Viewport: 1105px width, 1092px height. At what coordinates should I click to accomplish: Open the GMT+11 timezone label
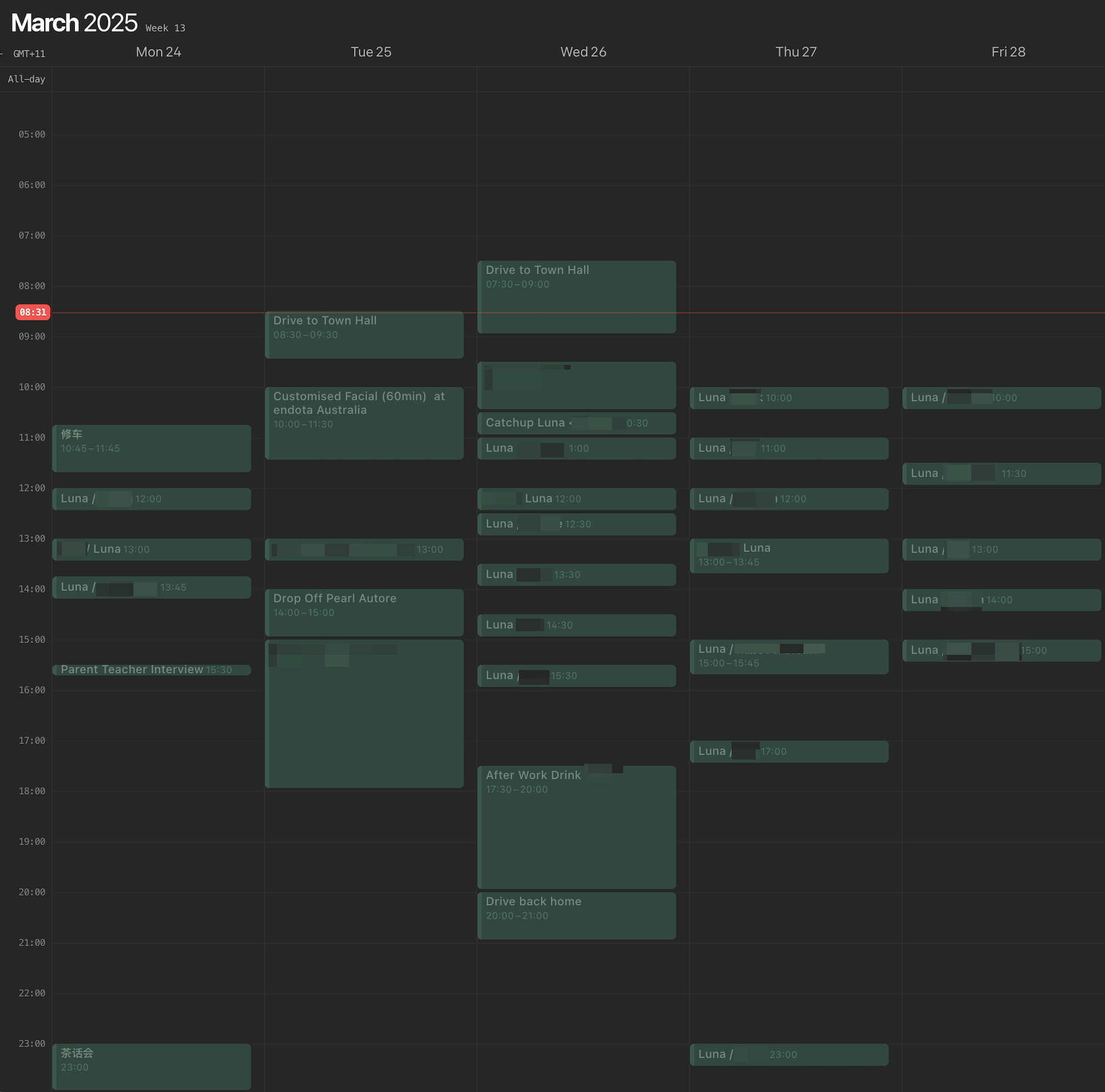pyautogui.click(x=29, y=54)
